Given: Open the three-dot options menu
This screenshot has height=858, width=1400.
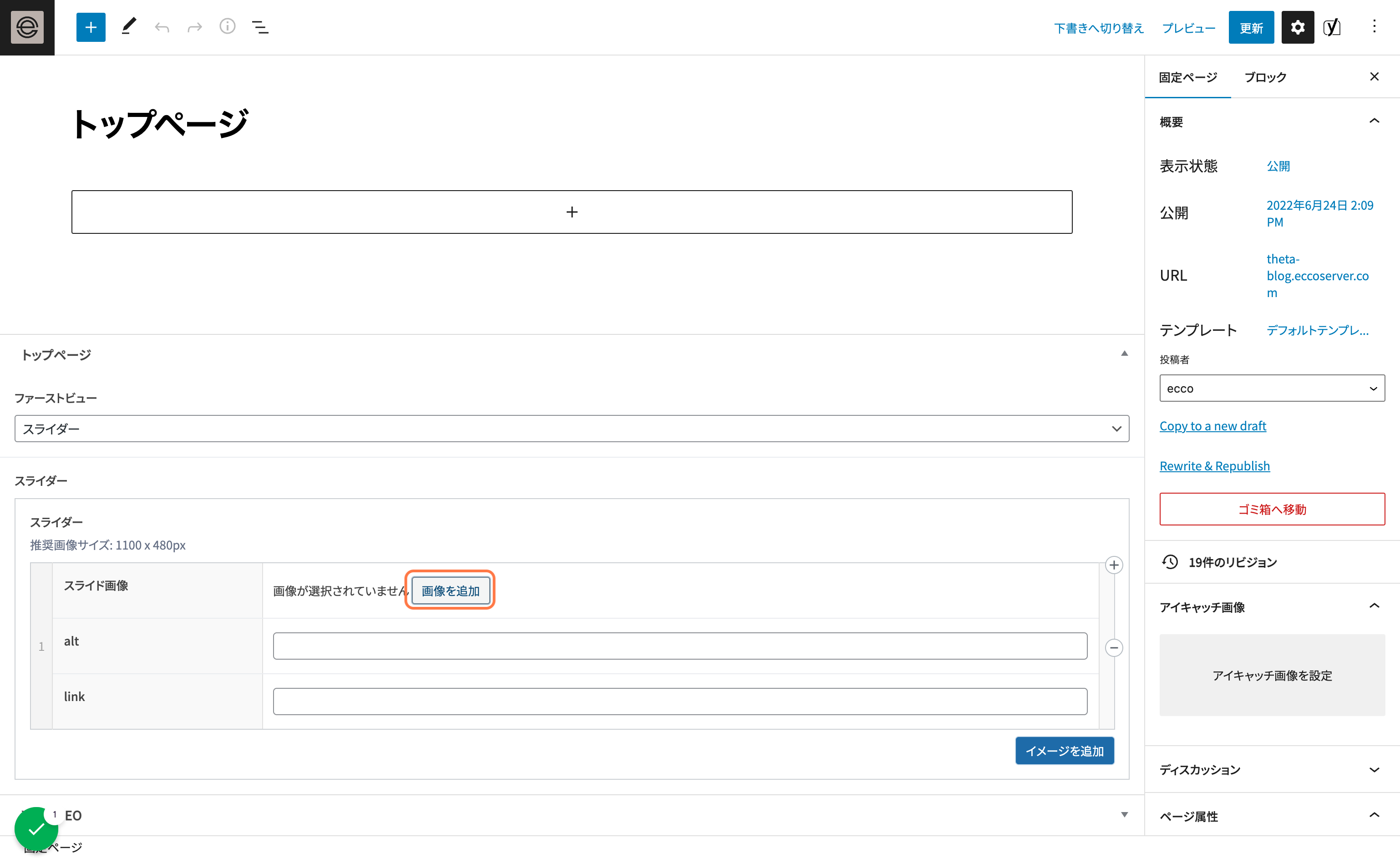Looking at the screenshot, I should tap(1375, 27).
